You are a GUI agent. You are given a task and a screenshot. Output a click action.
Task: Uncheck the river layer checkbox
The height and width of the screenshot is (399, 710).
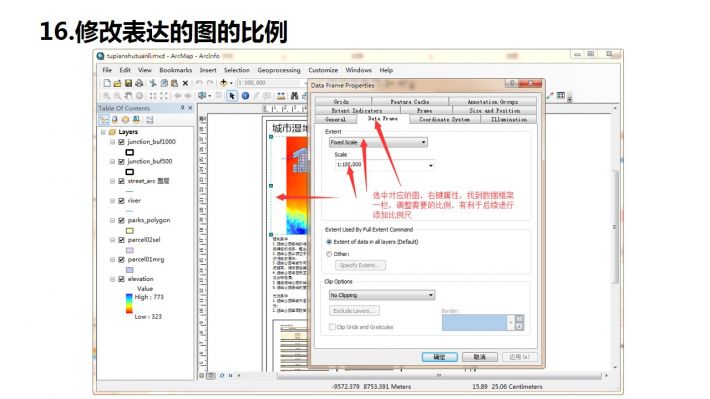coord(121,201)
